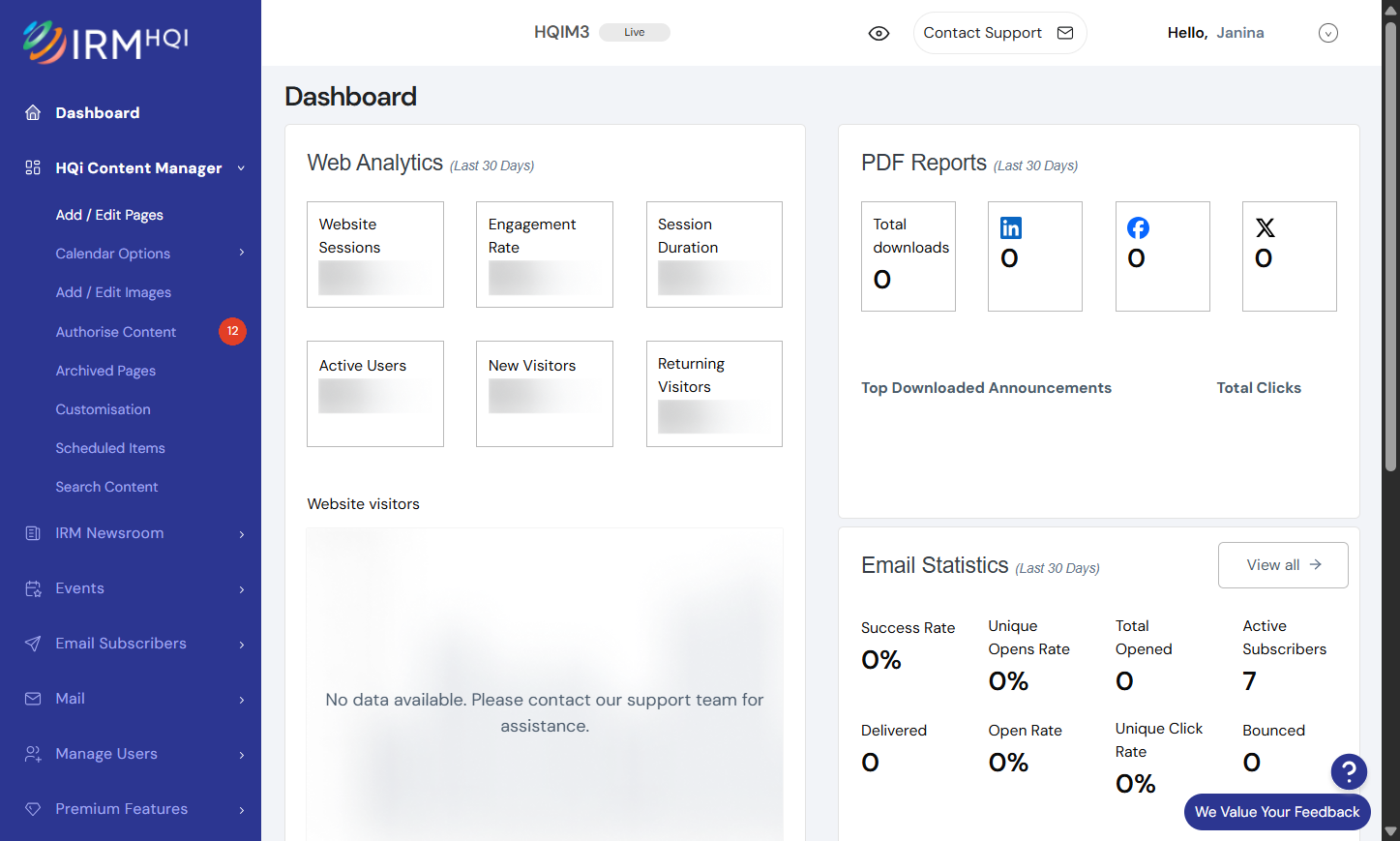This screenshot has width=1400, height=841.
Task: Click the Premium Features diamond icon
Action: pyautogui.click(x=33, y=809)
